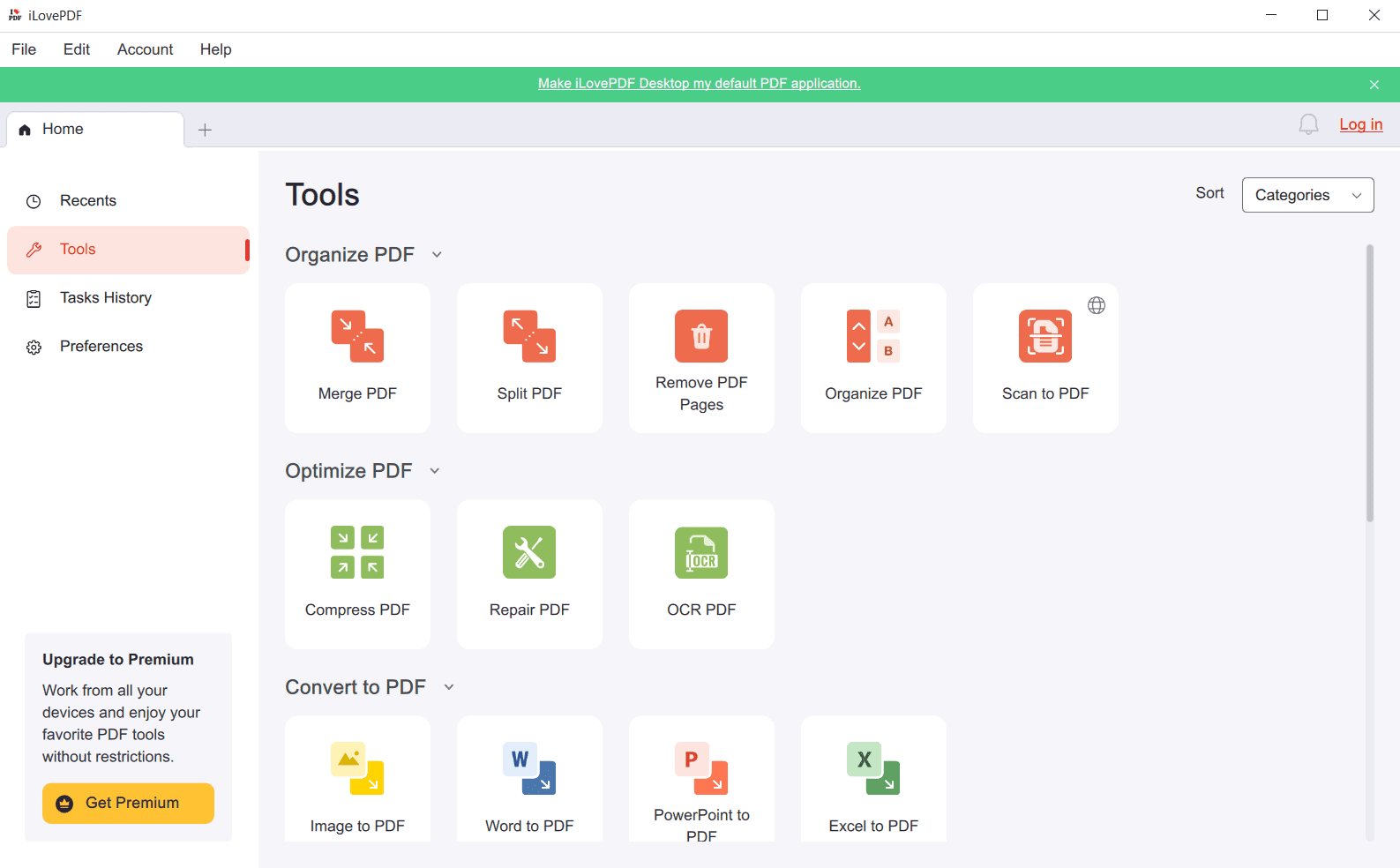The image size is (1400, 868).
Task: Click the Remove PDF Pages label
Action: (x=701, y=393)
